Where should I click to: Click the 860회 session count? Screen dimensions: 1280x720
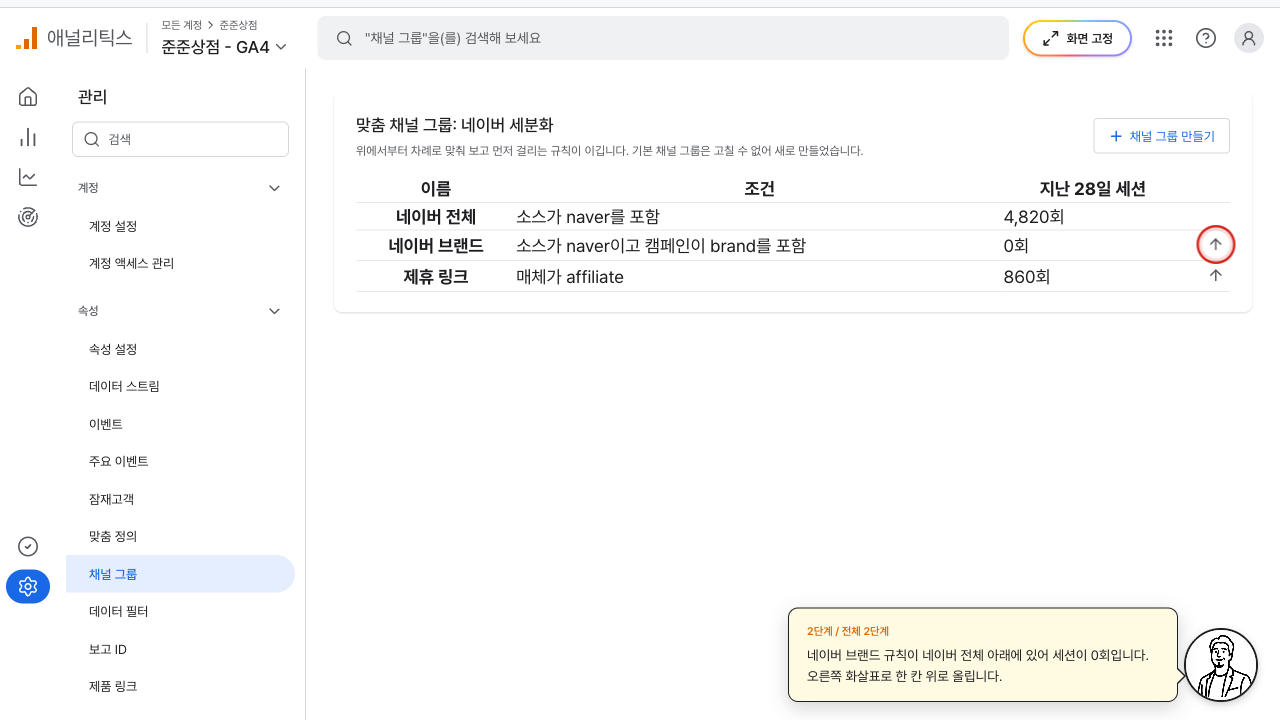pyautogui.click(x=1027, y=277)
